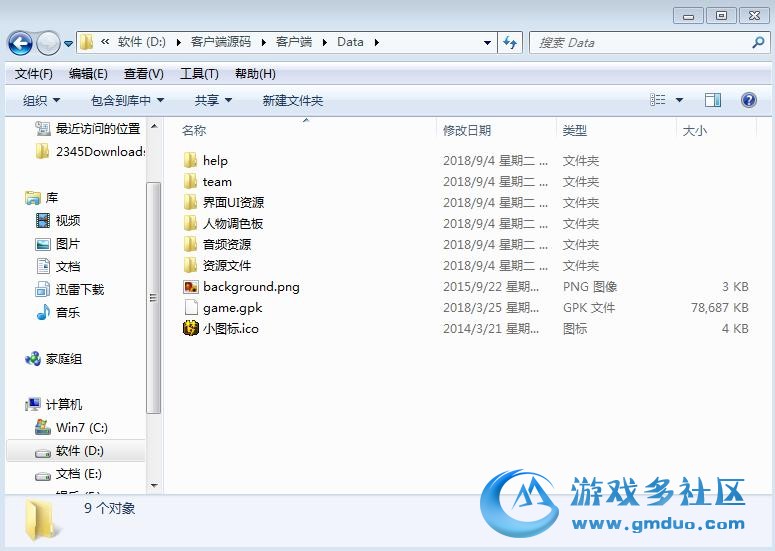Open the 查看(V) menu
The height and width of the screenshot is (551, 775).
pos(143,74)
